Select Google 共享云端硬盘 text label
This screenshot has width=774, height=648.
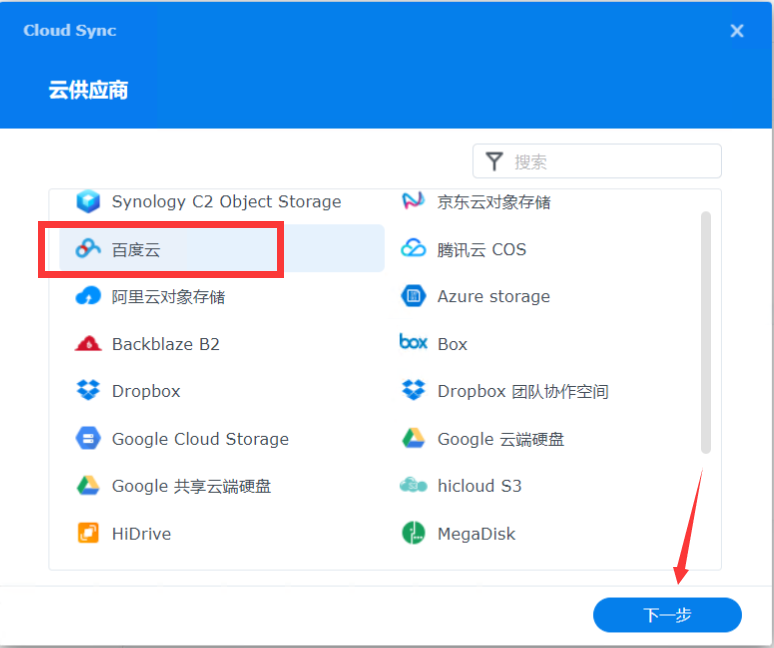coord(192,486)
